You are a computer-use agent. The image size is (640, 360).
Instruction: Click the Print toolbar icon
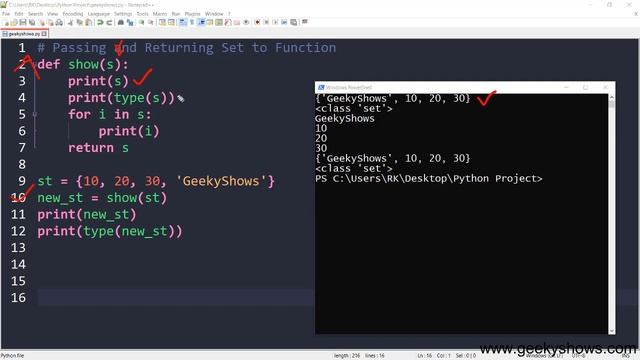click(59, 22)
